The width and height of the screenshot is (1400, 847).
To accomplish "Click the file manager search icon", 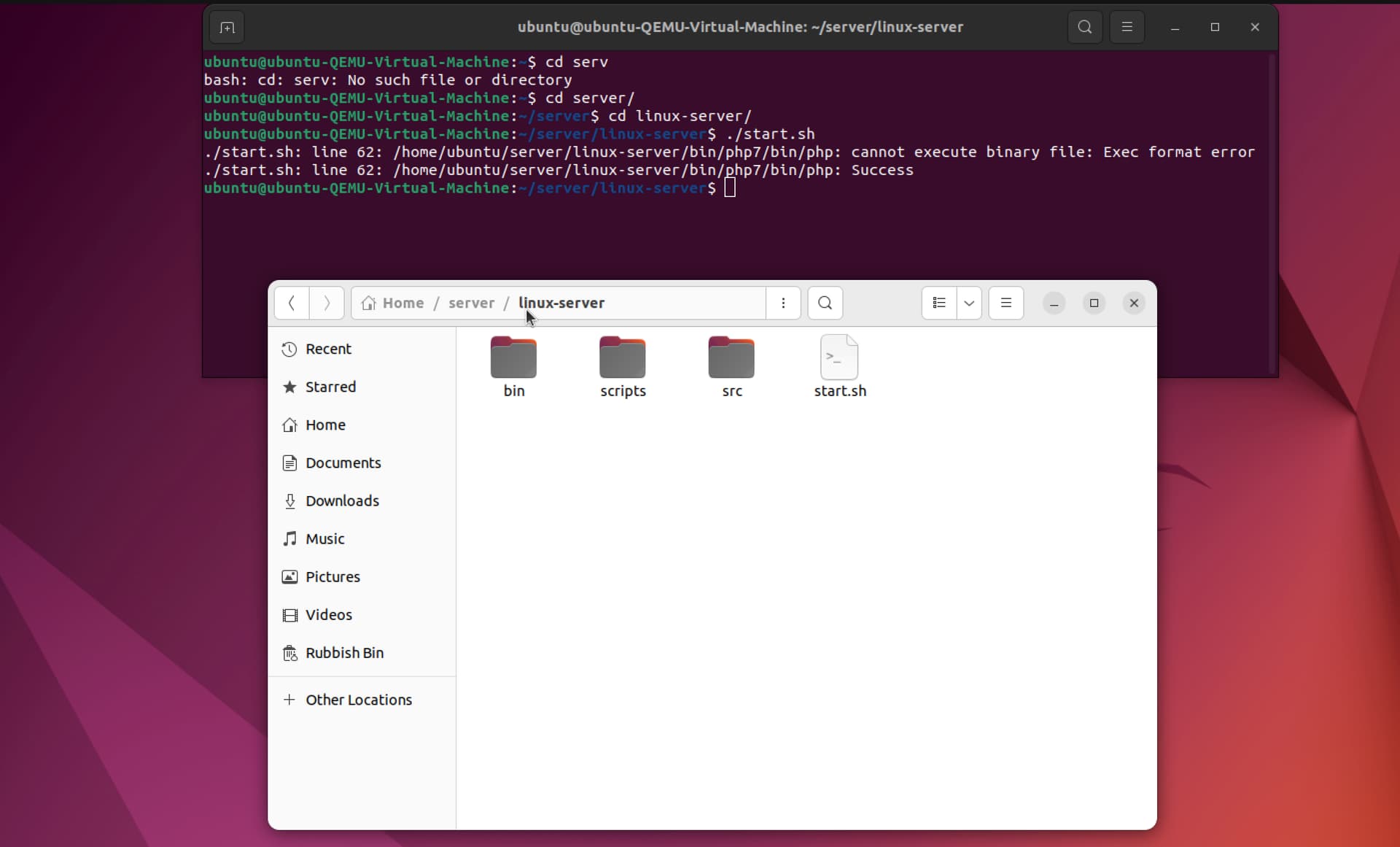I will click(x=825, y=303).
